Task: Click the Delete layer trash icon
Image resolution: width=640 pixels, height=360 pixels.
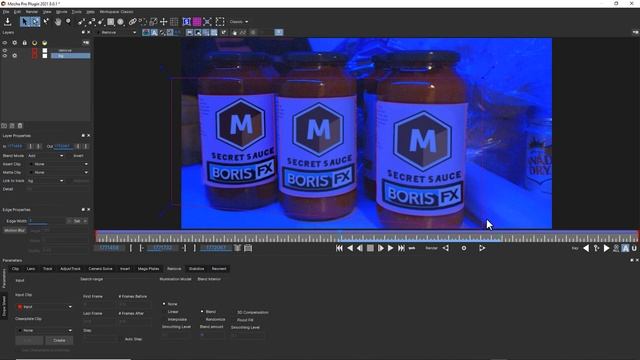Action: click(20, 126)
